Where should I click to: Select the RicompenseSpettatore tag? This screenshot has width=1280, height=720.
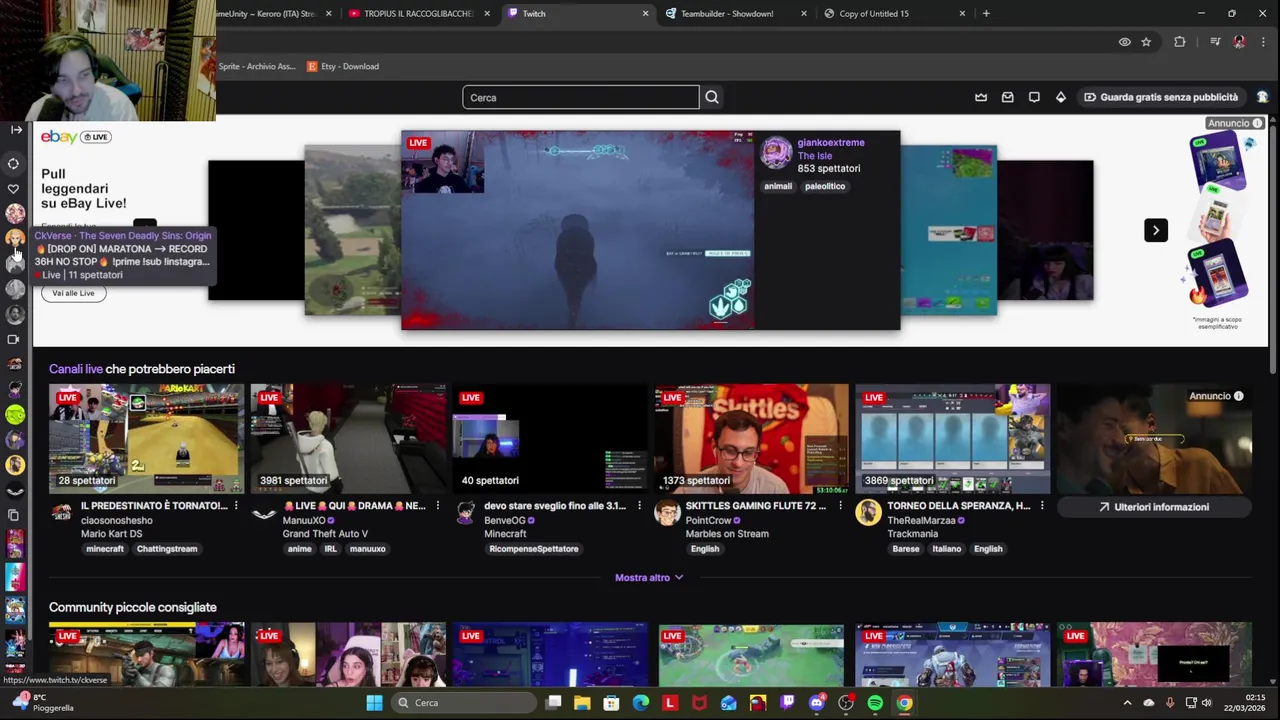coord(533,549)
